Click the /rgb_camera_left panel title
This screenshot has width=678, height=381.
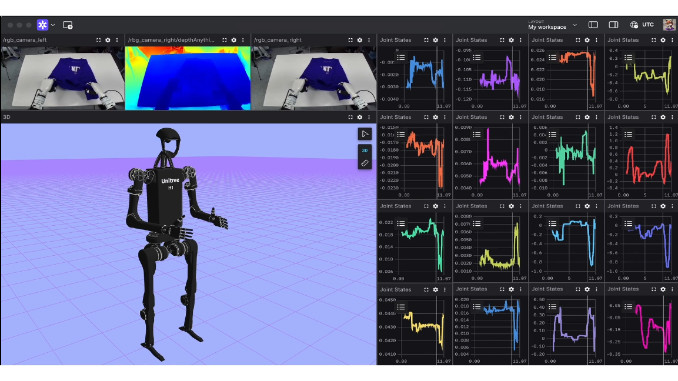pos(25,40)
